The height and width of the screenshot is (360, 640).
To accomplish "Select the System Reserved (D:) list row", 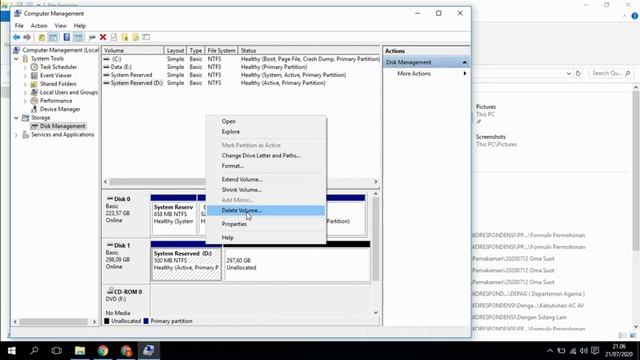I will click(x=241, y=83).
